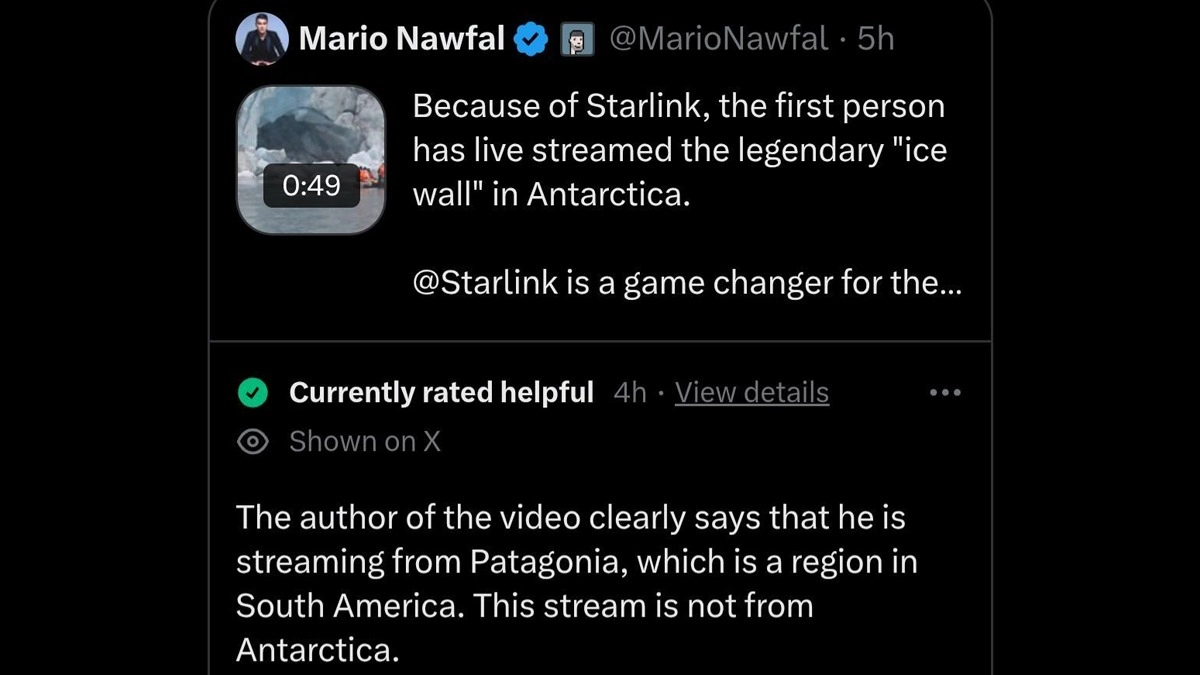Click the community note text about Patagonia
1200x675 pixels.
point(576,562)
